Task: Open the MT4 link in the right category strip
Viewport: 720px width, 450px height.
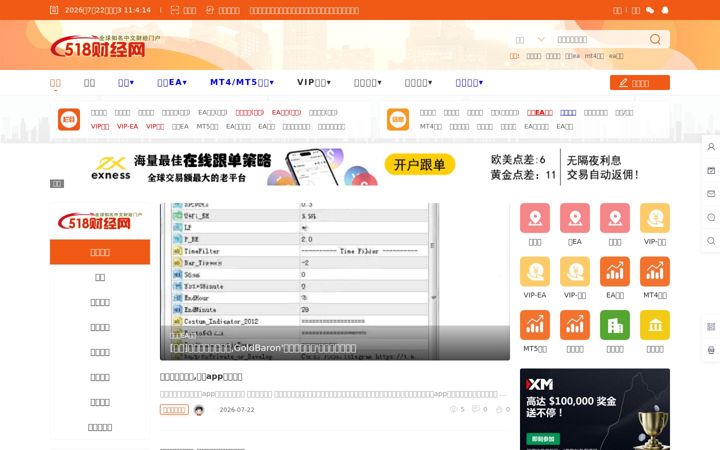Action: (431, 126)
